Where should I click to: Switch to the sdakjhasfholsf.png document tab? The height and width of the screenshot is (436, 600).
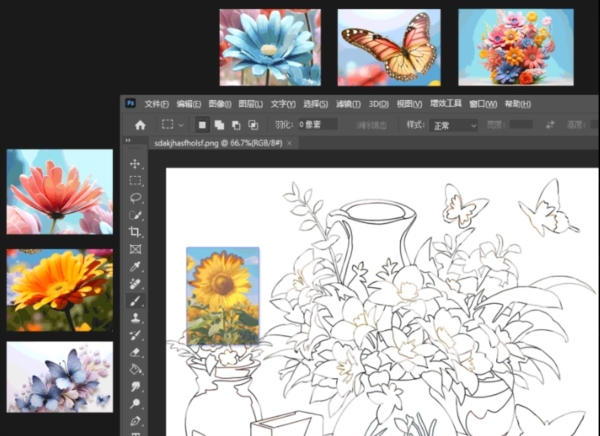[216, 143]
